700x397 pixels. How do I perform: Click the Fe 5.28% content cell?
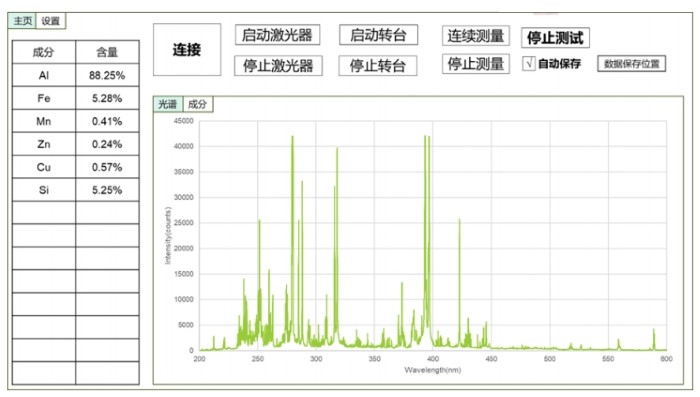[107, 98]
